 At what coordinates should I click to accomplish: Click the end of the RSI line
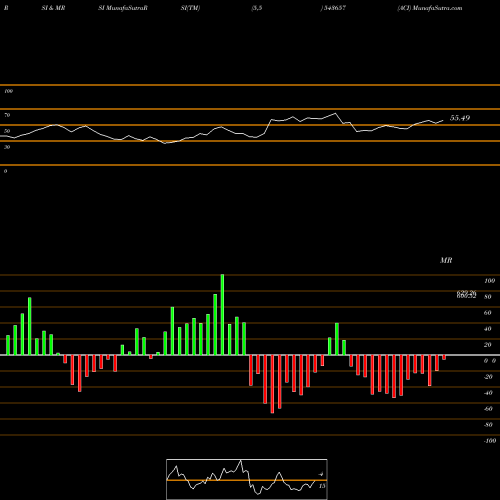click(x=443, y=120)
